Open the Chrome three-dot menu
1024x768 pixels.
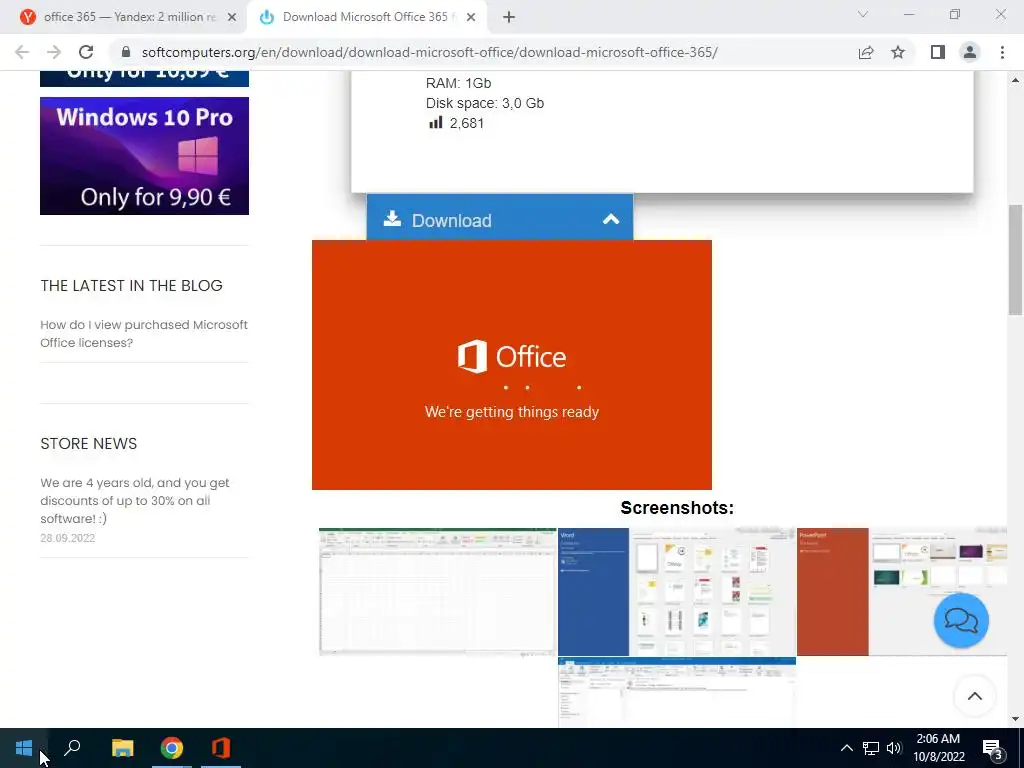(x=1002, y=52)
